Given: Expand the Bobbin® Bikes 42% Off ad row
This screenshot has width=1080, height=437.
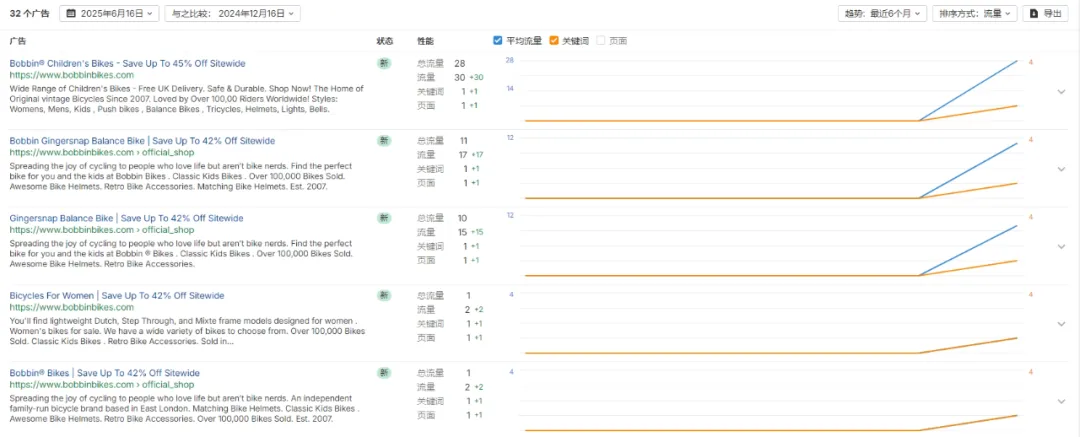Looking at the screenshot, I should (x=1061, y=401).
